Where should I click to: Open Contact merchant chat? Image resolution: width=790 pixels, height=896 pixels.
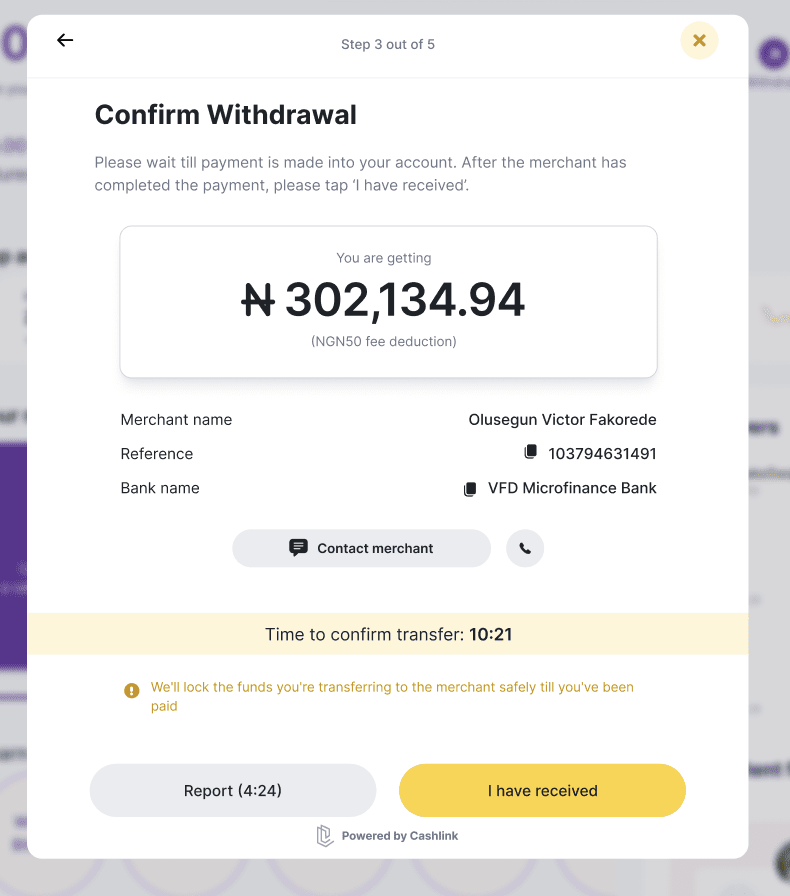pos(361,549)
